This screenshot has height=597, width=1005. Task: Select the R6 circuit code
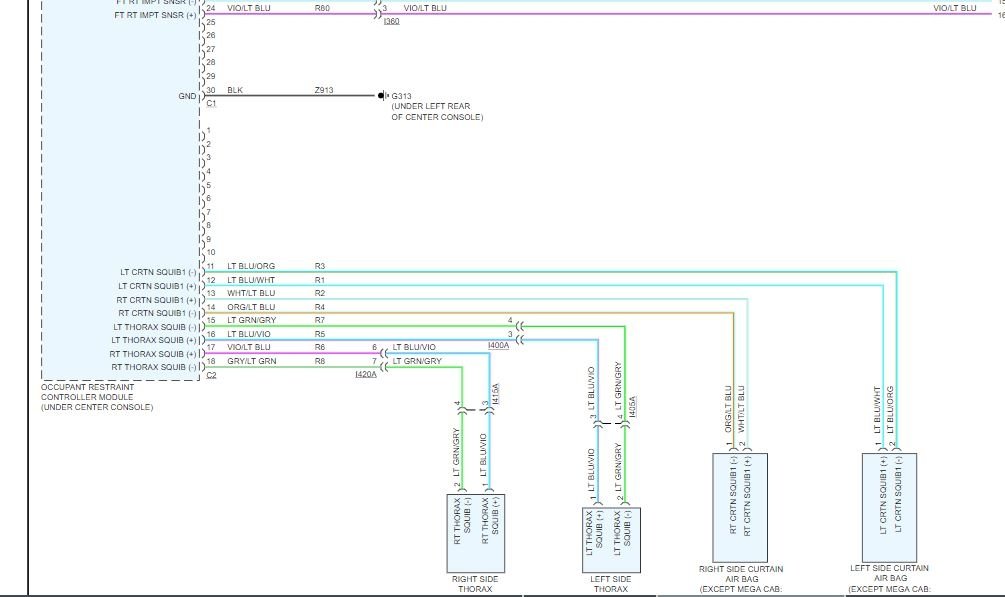tap(320, 347)
